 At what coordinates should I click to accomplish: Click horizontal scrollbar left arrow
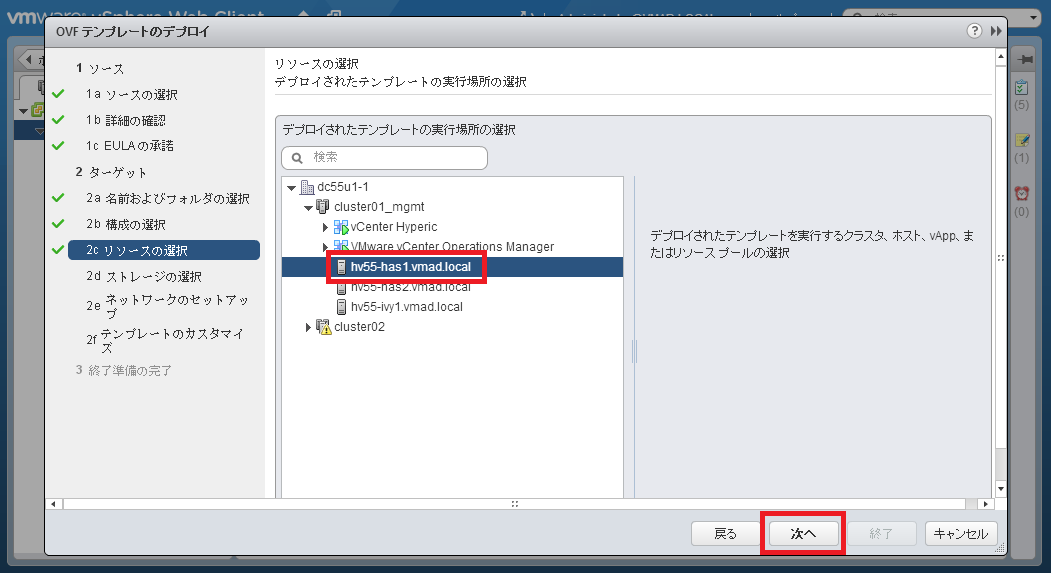[54, 504]
